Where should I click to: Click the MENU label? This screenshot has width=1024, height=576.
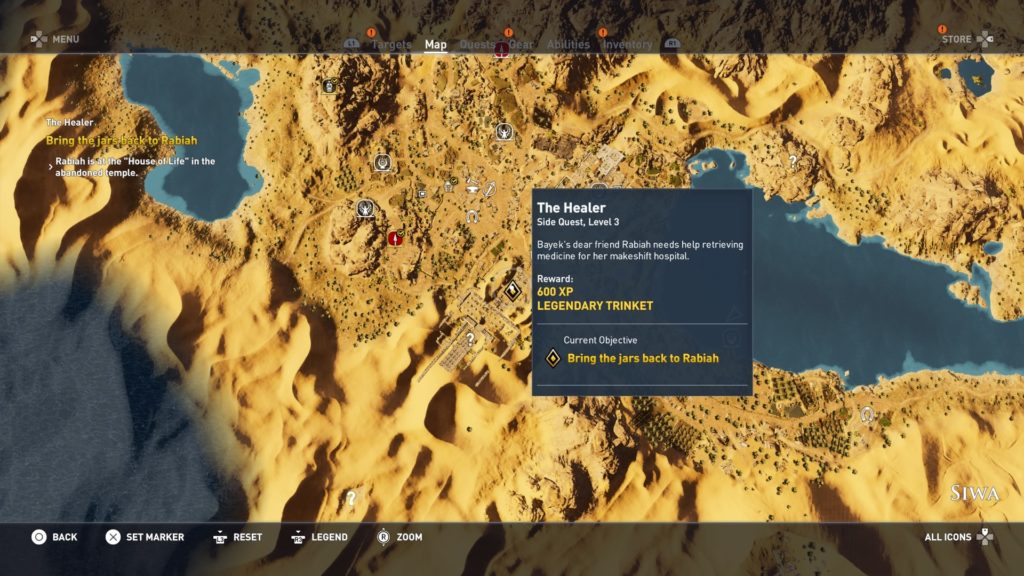point(66,39)
